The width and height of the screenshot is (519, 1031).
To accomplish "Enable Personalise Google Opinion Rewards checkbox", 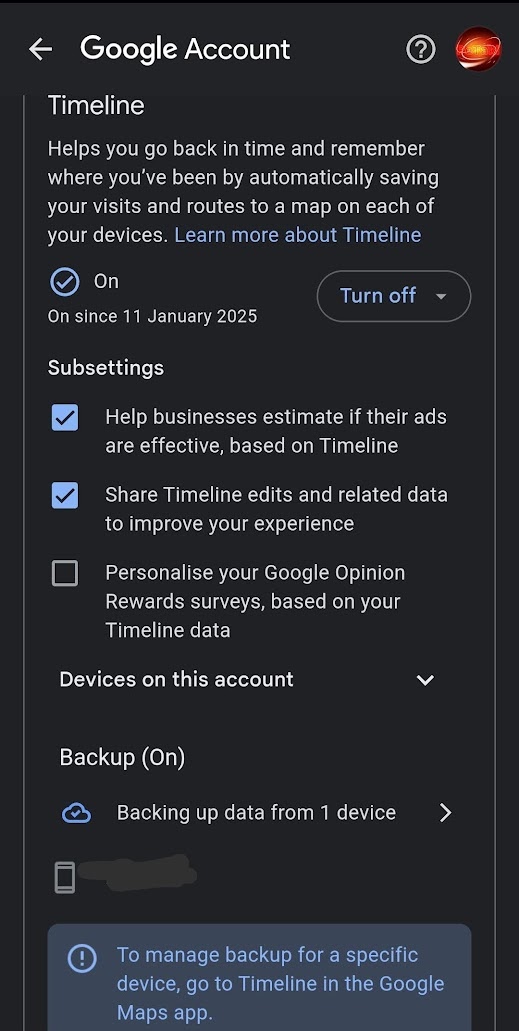I will (65, 573).
